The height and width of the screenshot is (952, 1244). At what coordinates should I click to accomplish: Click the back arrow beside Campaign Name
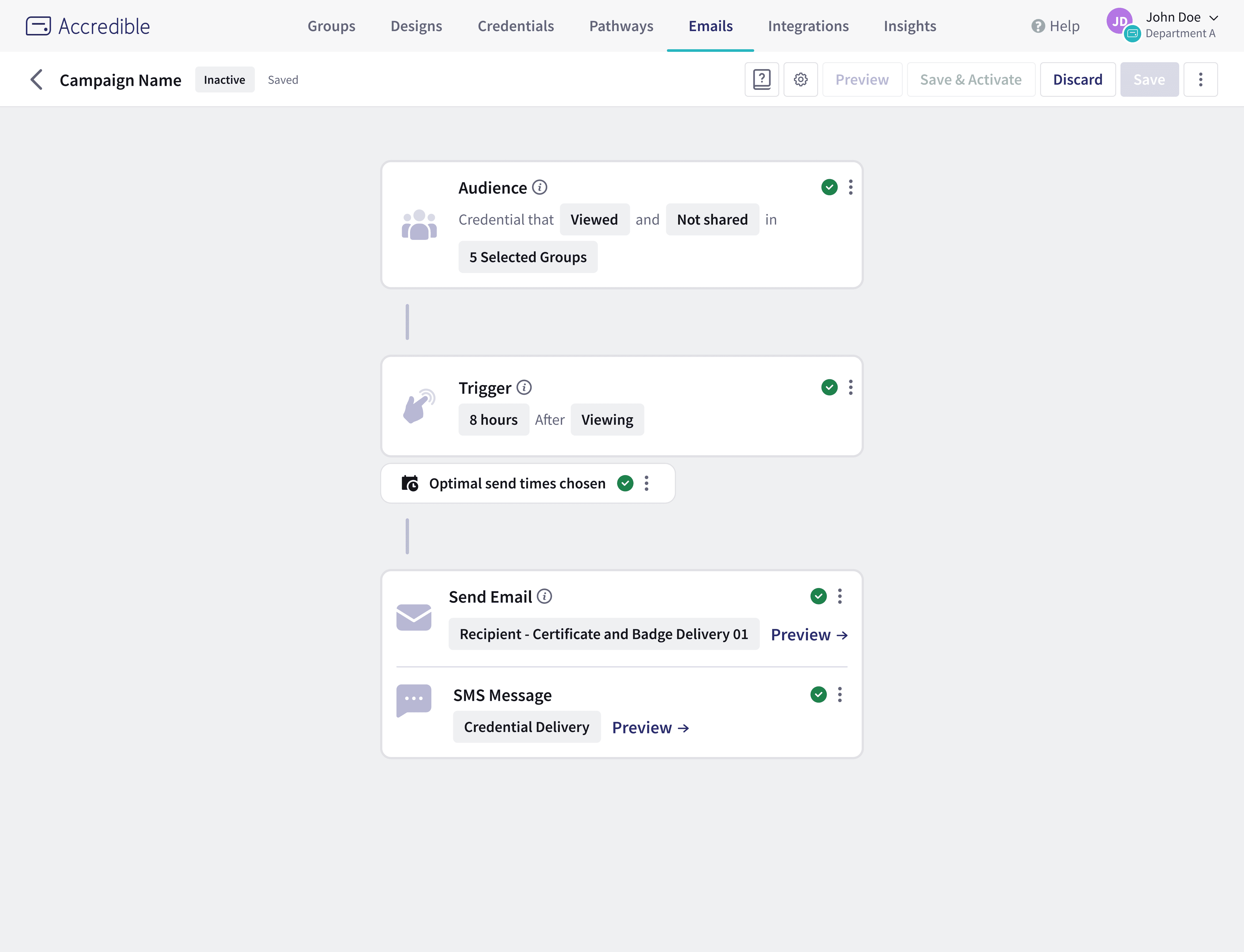point(37,79)
